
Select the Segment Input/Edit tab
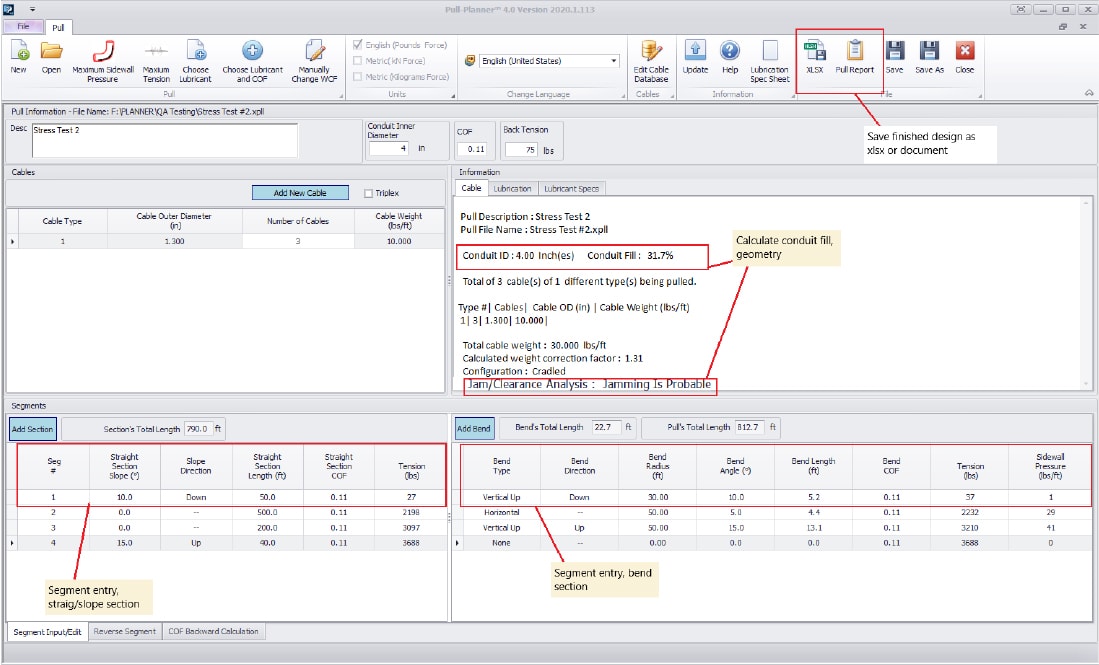(48, 631)
